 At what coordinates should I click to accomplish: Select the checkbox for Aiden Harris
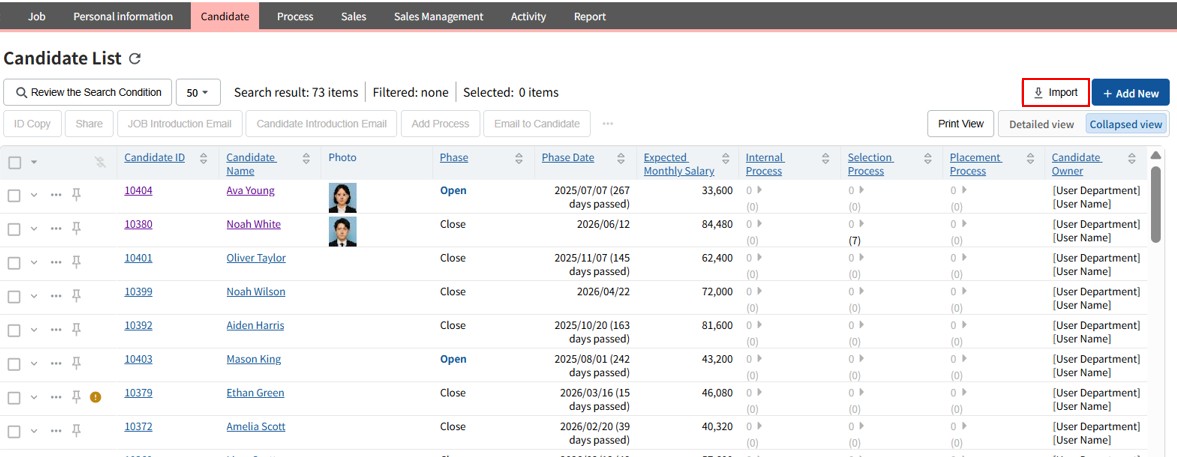(14, 330)
